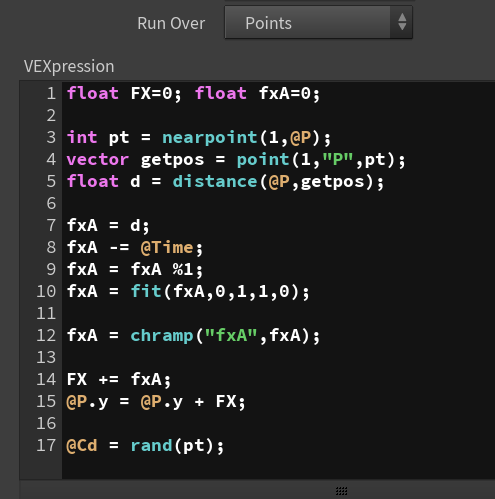Image resolution: width=495 pixels, height=499 pixels.
Task: Click the nearpoint function on line 3
Action: 210,137
